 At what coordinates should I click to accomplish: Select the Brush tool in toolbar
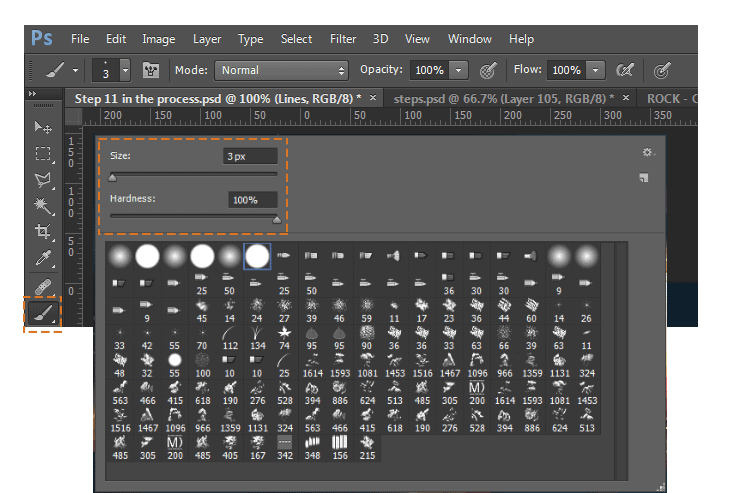(x=43, y=314)
